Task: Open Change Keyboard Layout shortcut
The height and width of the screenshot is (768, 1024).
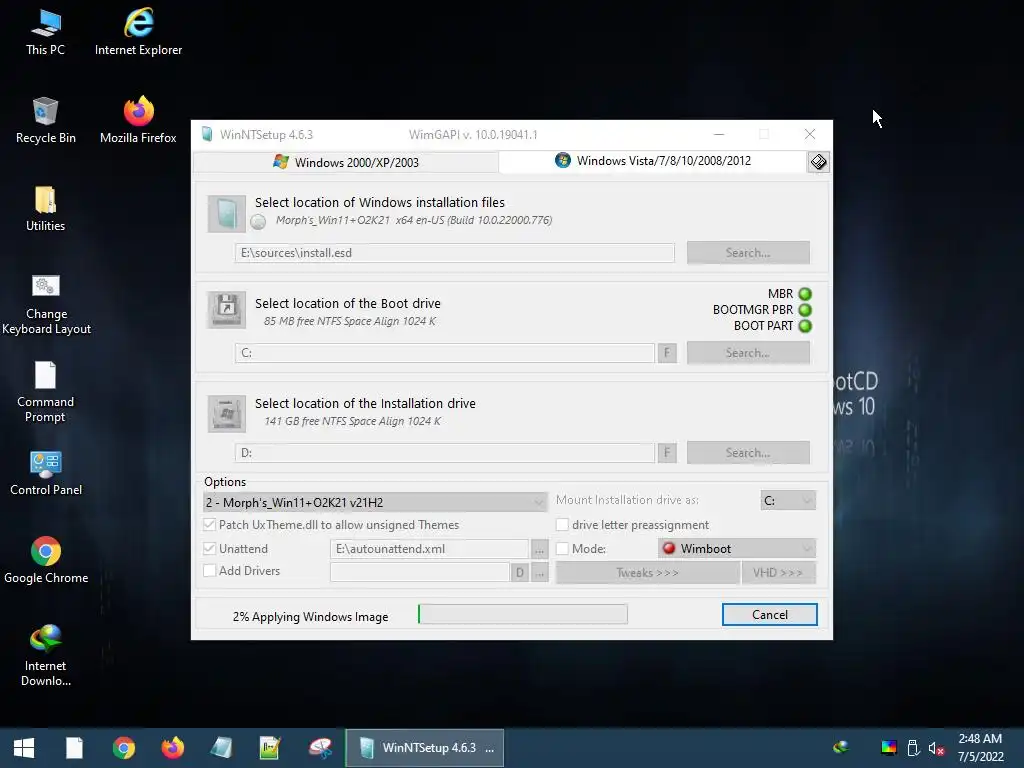Action: tap(46, 304)
